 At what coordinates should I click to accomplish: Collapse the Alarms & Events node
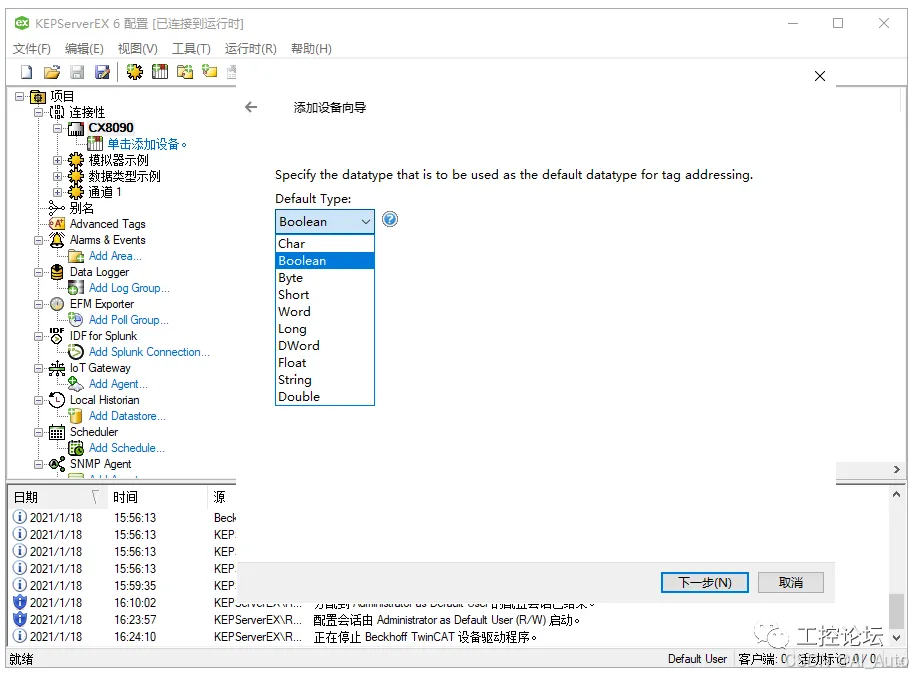point(38,240)
